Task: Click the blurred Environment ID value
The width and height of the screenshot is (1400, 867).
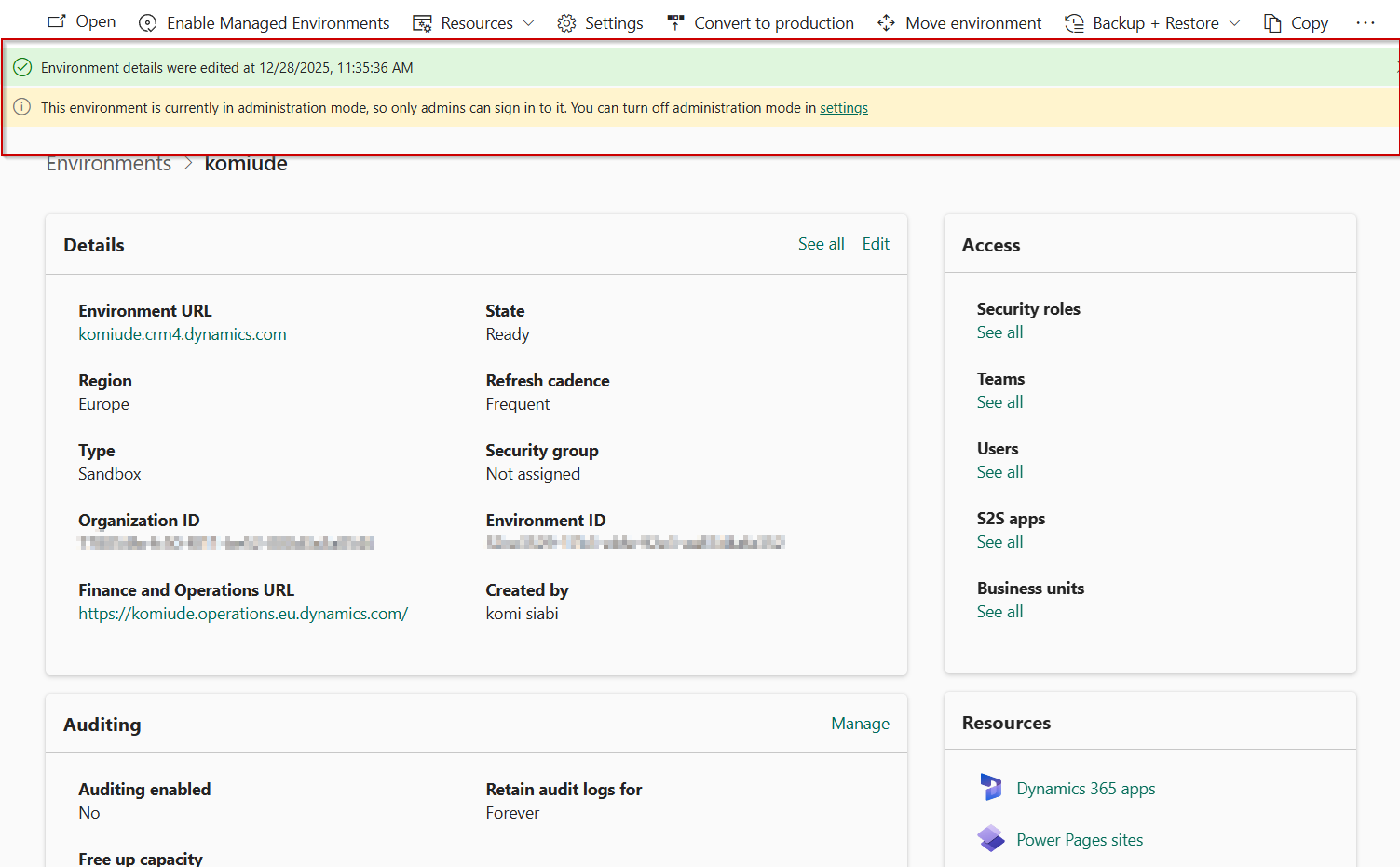Action: point(635,543)
